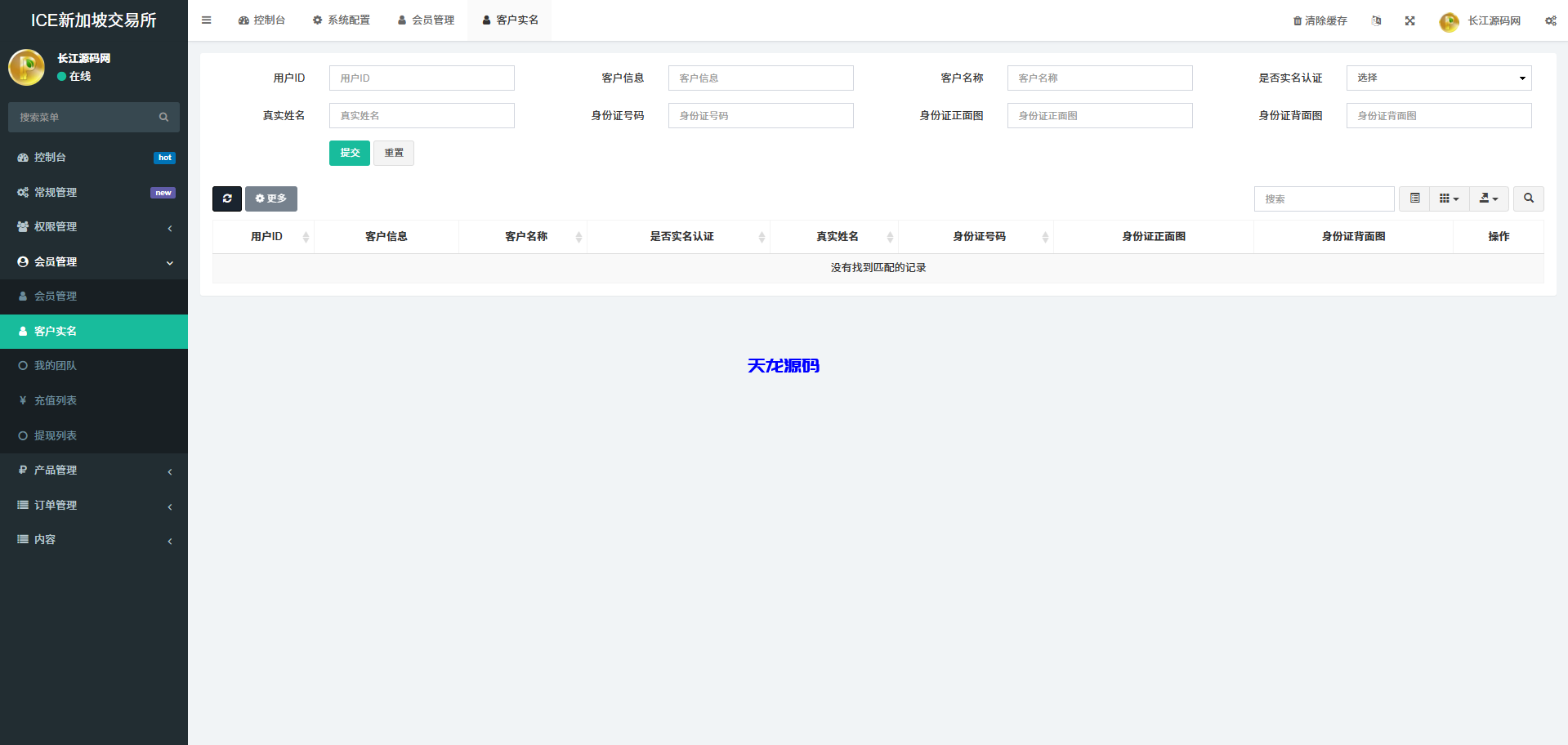Viewport: 1568px width, 745px height.
Task: Open the export dropdown above the table
Action: [1489, 199]
